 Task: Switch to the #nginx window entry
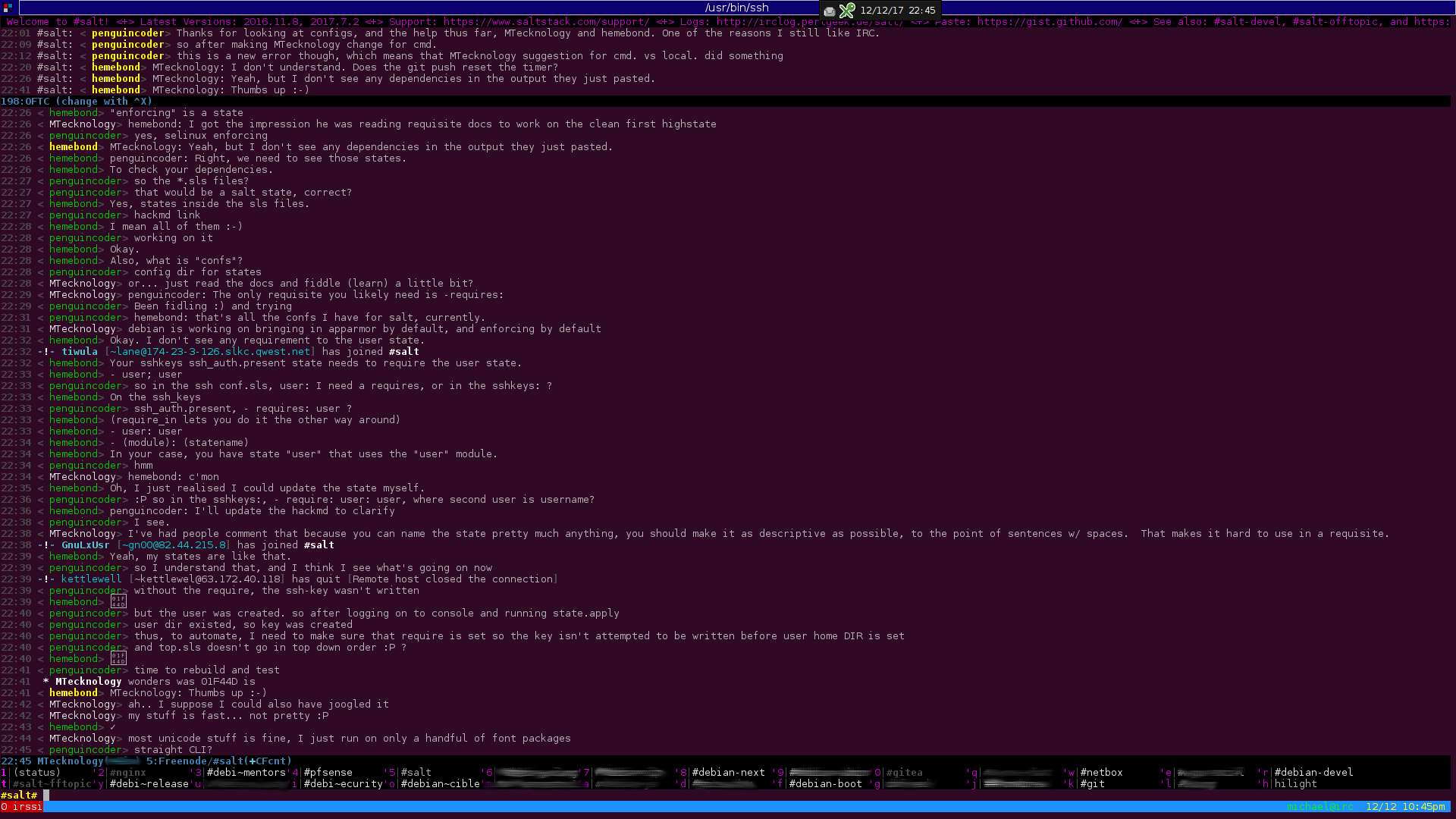[x=128, y=773]
